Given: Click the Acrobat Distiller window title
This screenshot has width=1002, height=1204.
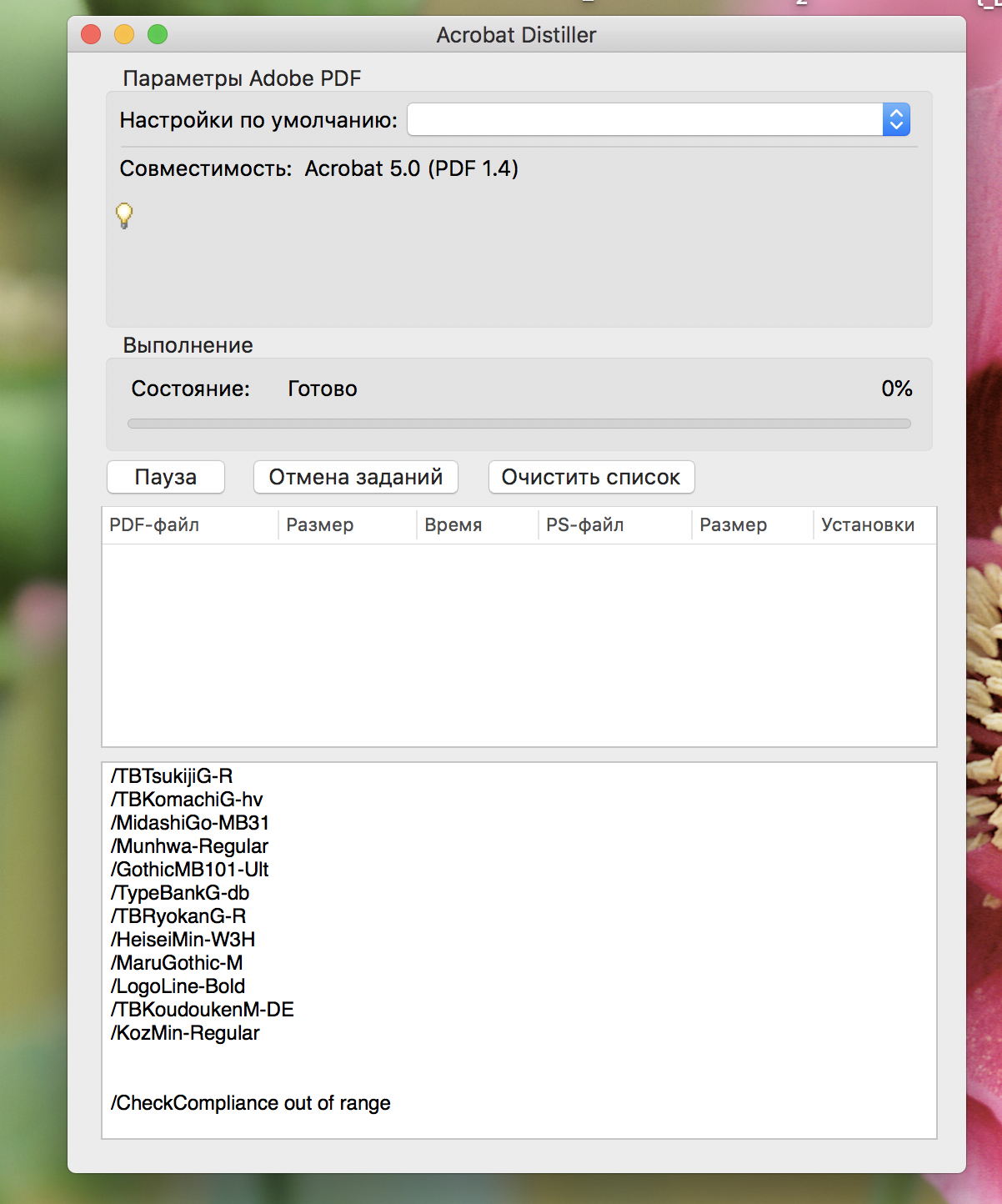Looking at the screenshot, I should [x=517, y=35].
